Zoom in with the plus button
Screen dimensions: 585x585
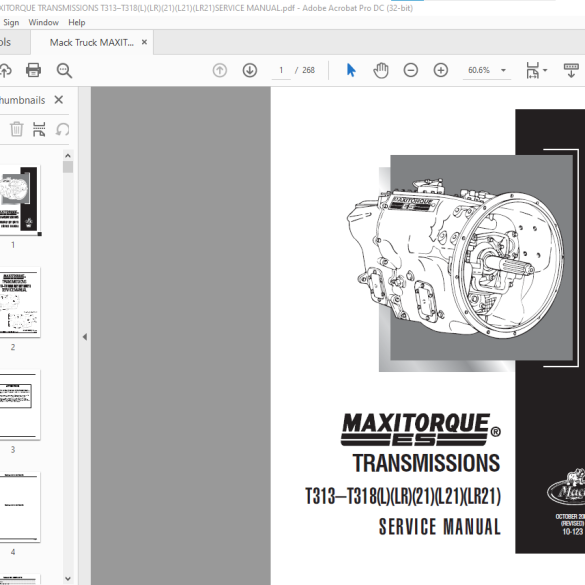point(441,70)
